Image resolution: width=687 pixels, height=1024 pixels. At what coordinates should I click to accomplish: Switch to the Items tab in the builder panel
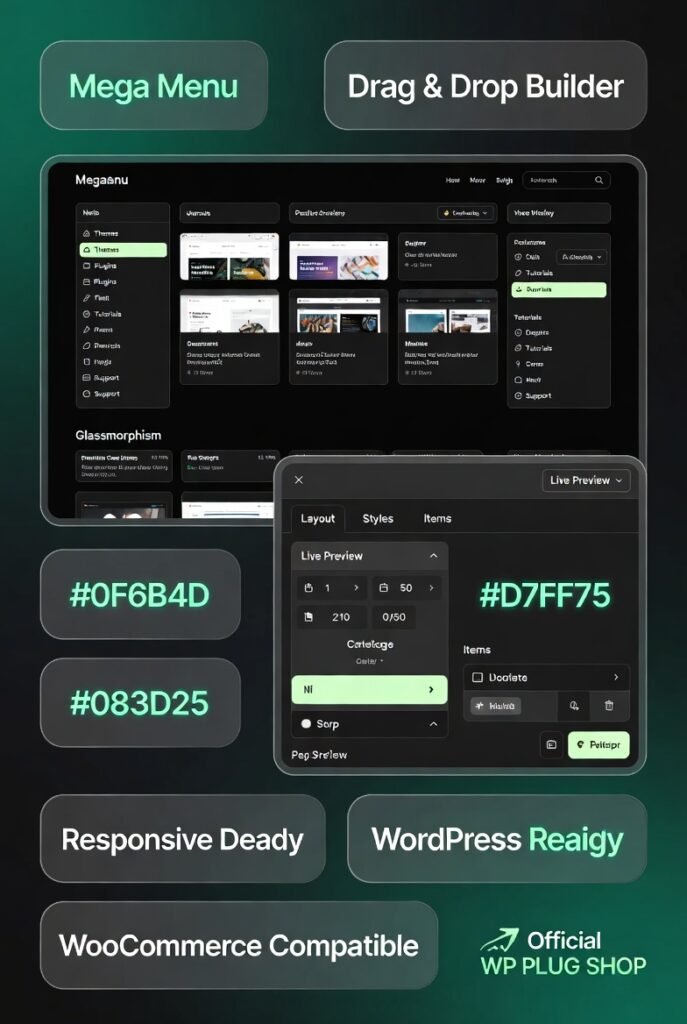pyautogui.click(x=437, y=519)
